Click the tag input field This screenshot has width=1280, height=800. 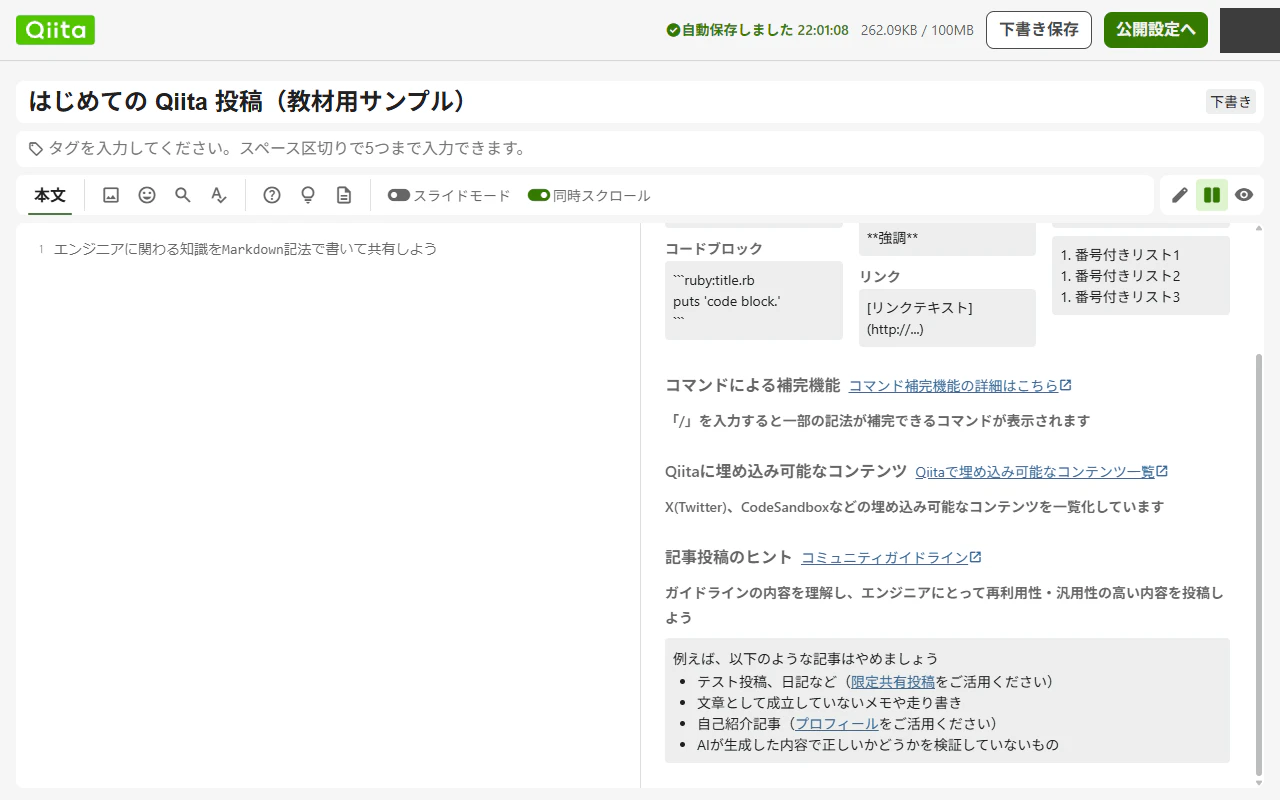[x=640, y=148]
